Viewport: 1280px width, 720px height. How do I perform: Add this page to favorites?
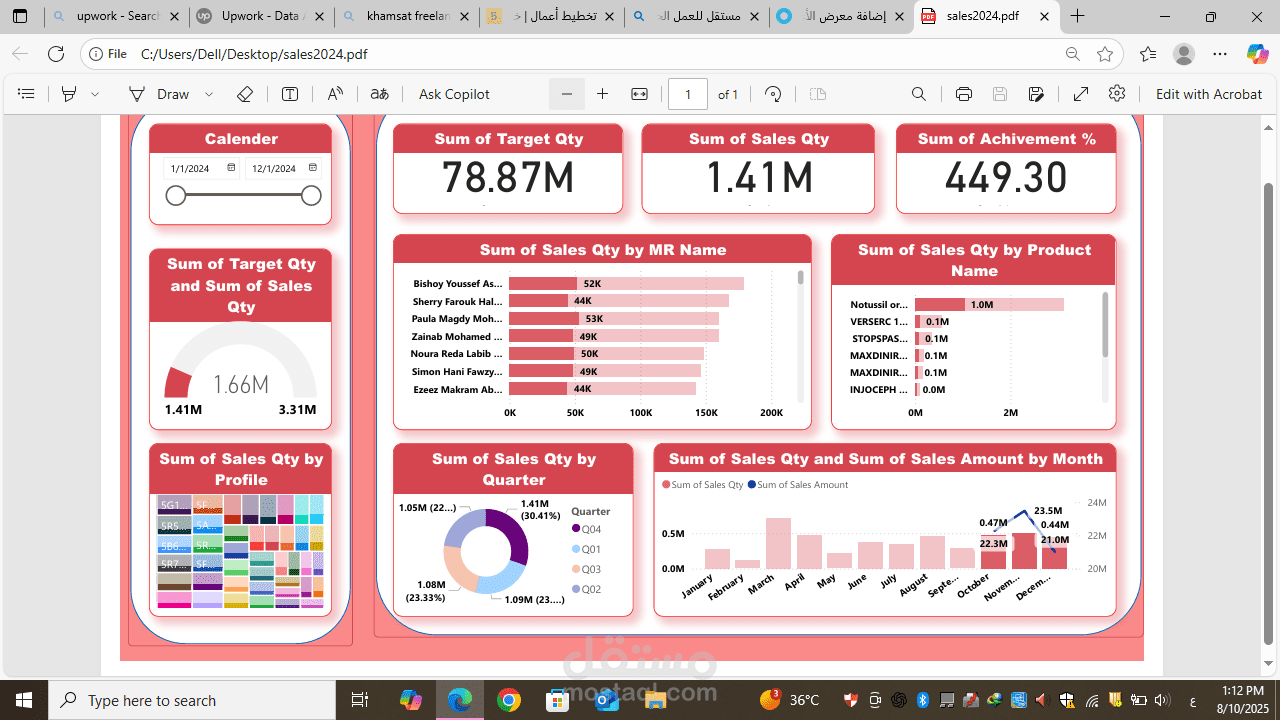(1105, 54)
